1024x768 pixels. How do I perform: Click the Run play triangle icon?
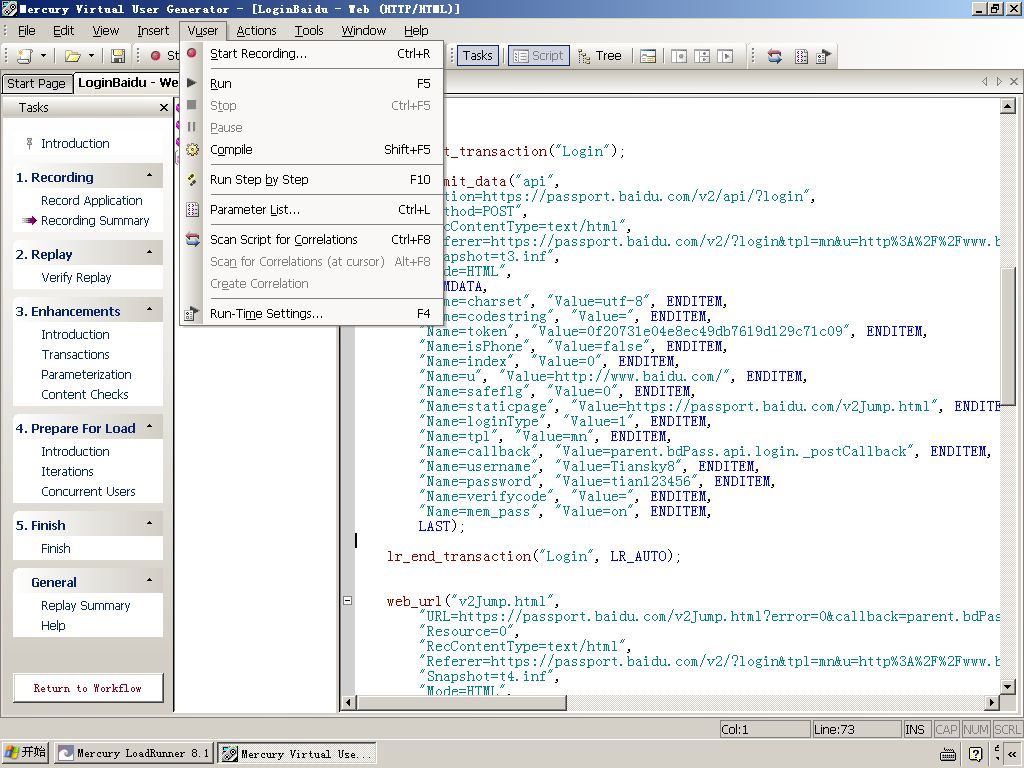(192, 83)
